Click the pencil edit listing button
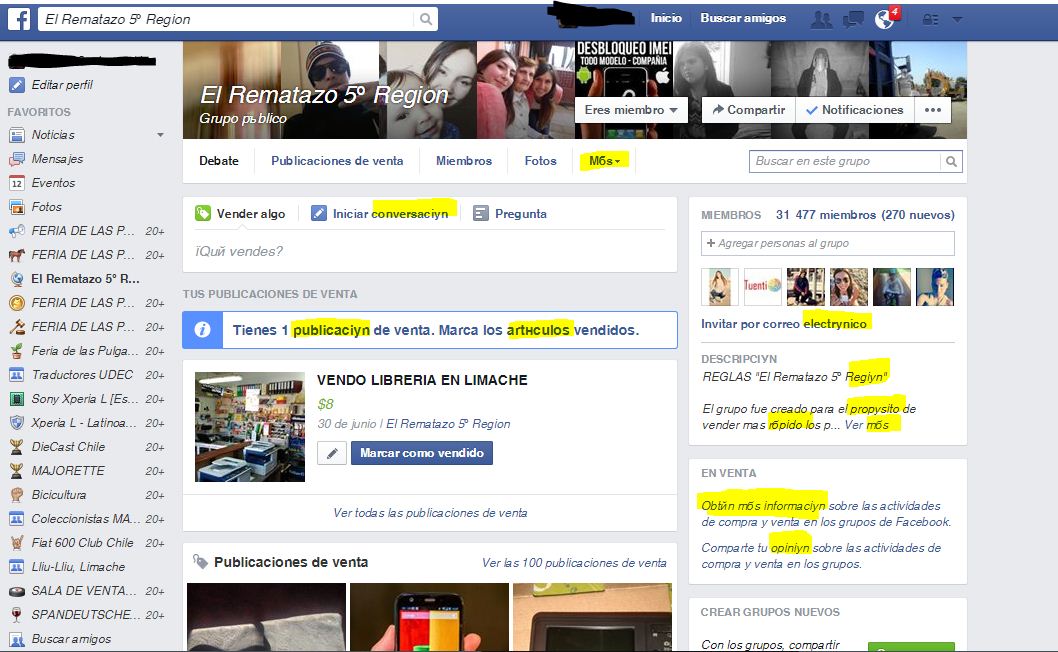 point(332,453)
